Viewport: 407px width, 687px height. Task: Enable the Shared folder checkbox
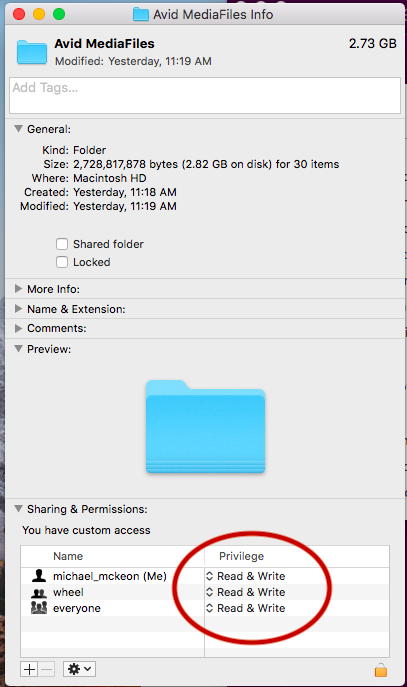[62, 244]
